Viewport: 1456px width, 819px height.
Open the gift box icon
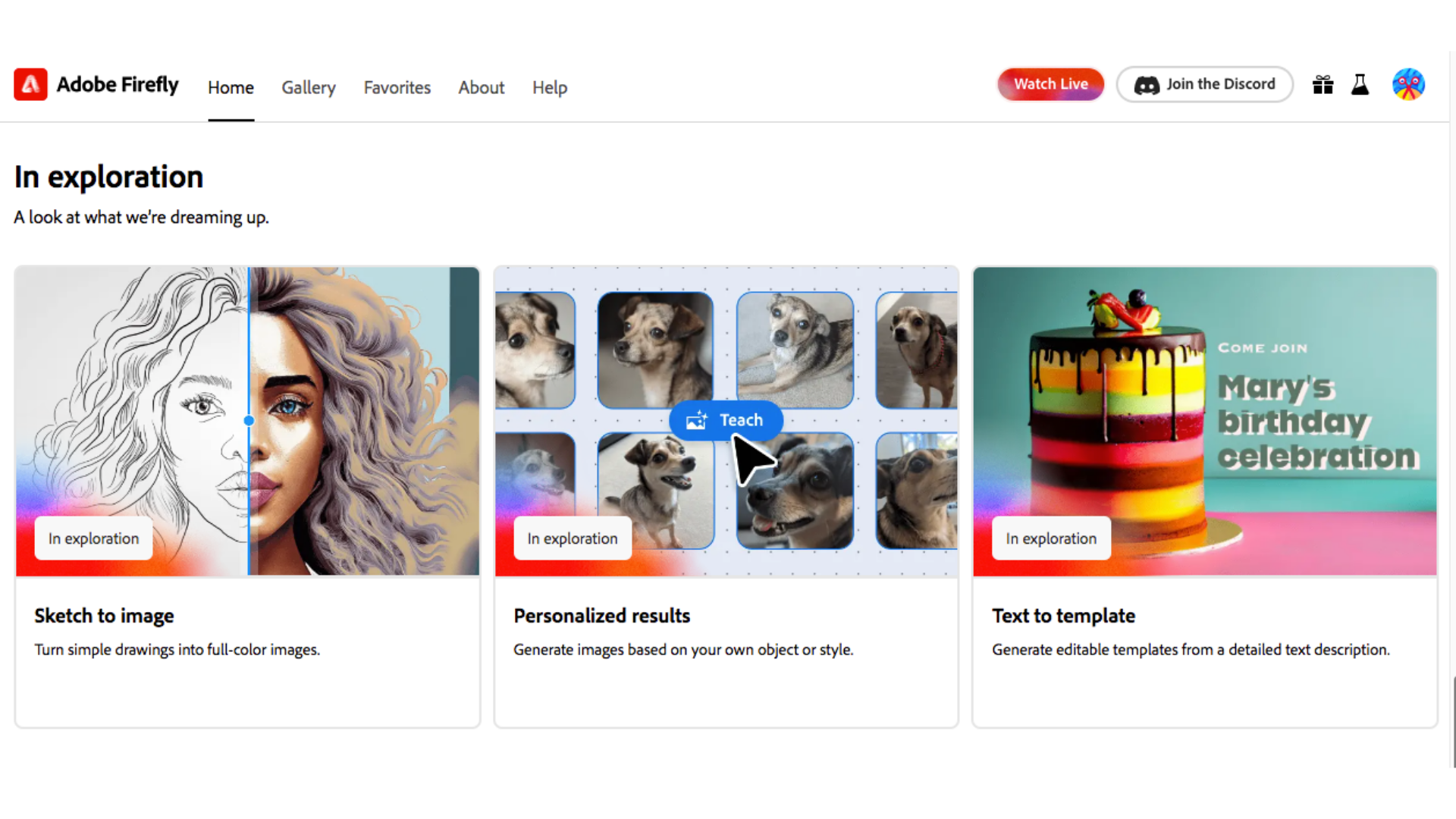(1323, 84)
